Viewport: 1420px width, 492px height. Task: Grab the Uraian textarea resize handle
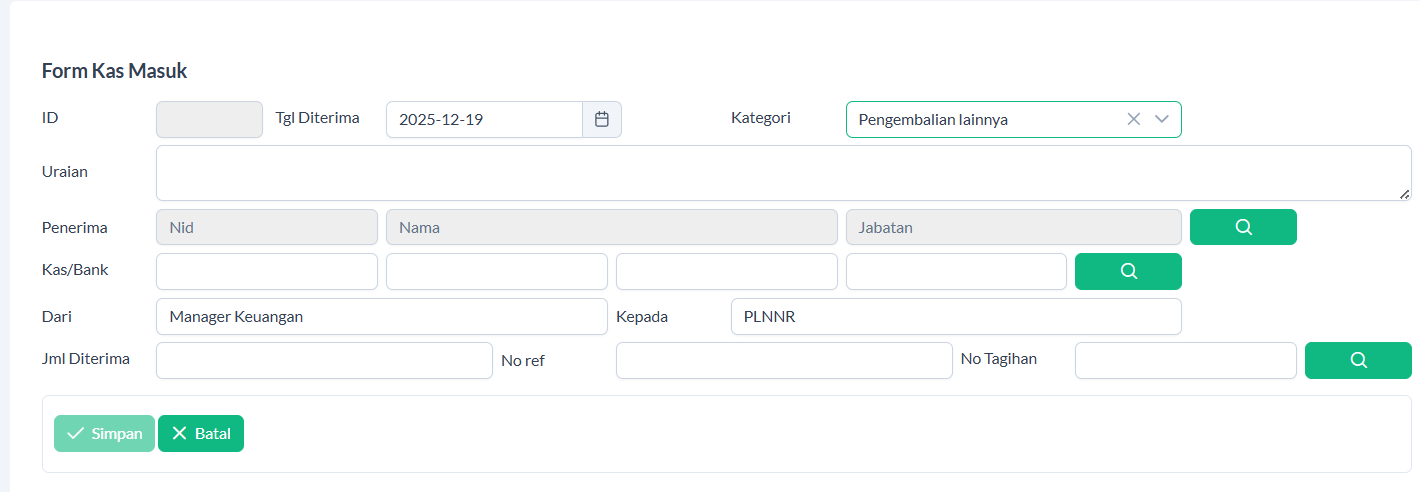coord(1405,194)
